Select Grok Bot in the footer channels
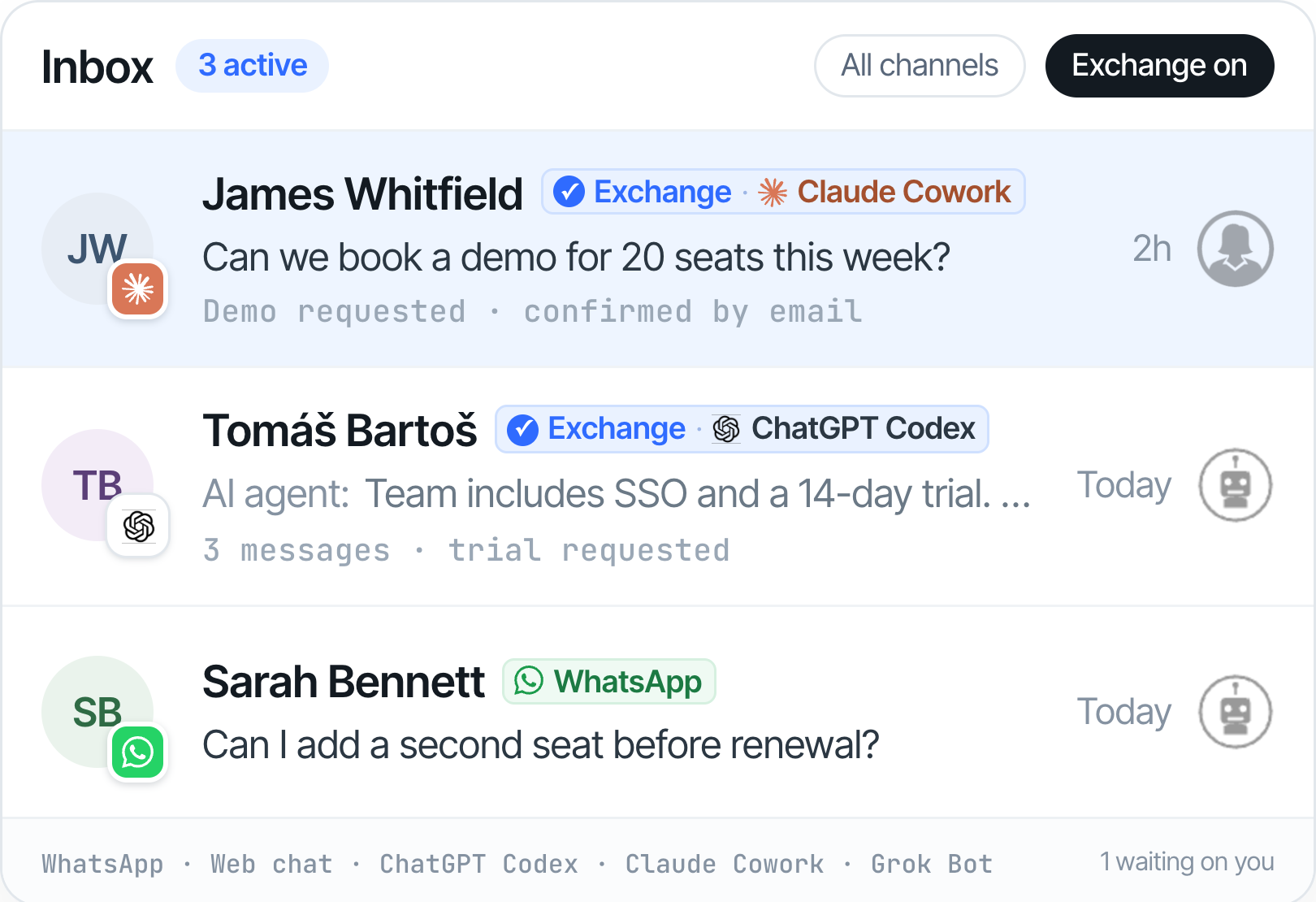1316x902 pixels. [932, 864]
